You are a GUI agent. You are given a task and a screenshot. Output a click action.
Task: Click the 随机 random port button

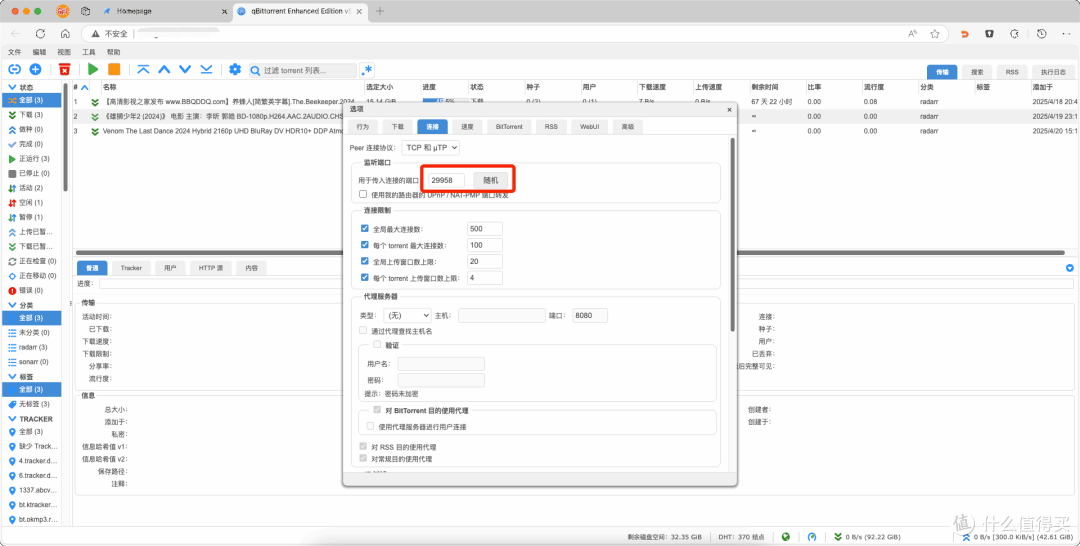pyautogui.click(x=490, y=180)
